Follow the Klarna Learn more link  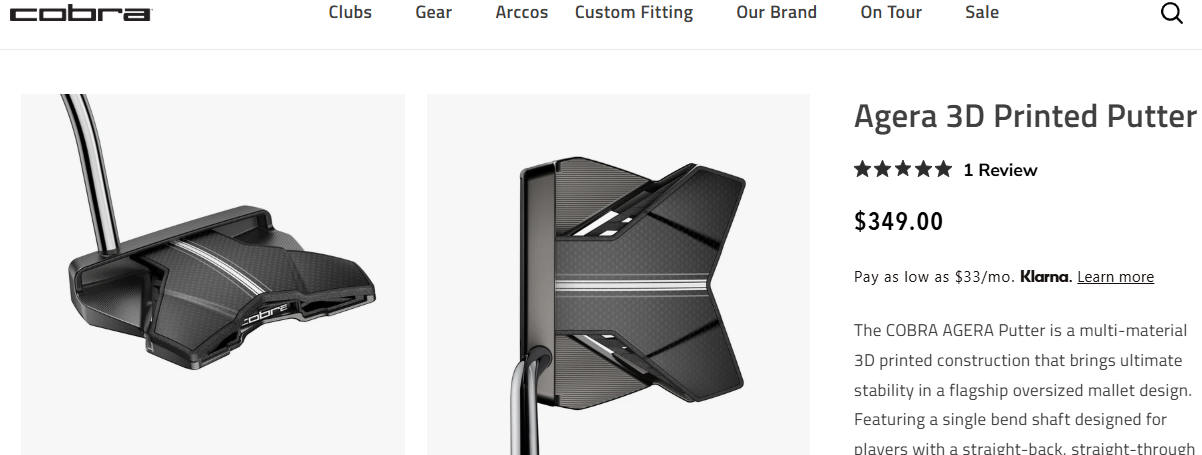tap(1115, 277)
